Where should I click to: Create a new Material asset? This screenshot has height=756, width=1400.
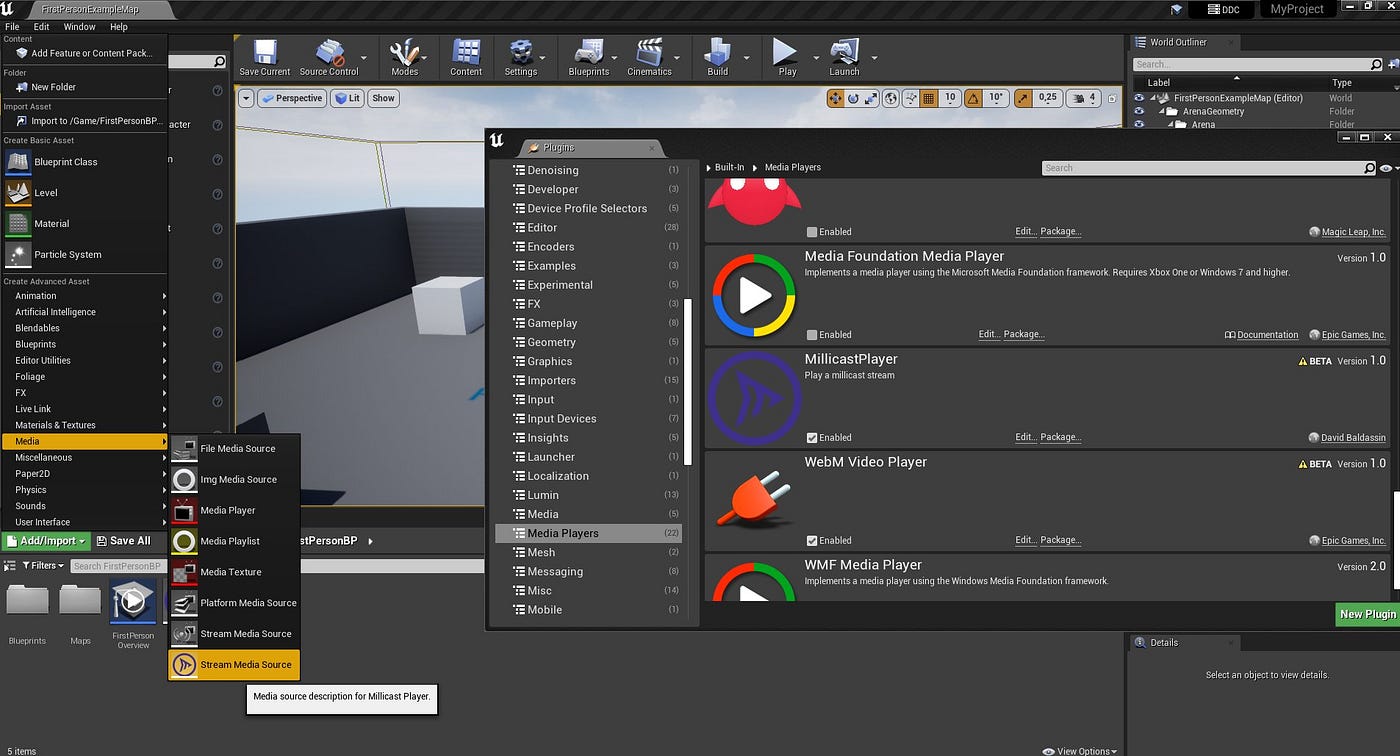coord(83,224)
